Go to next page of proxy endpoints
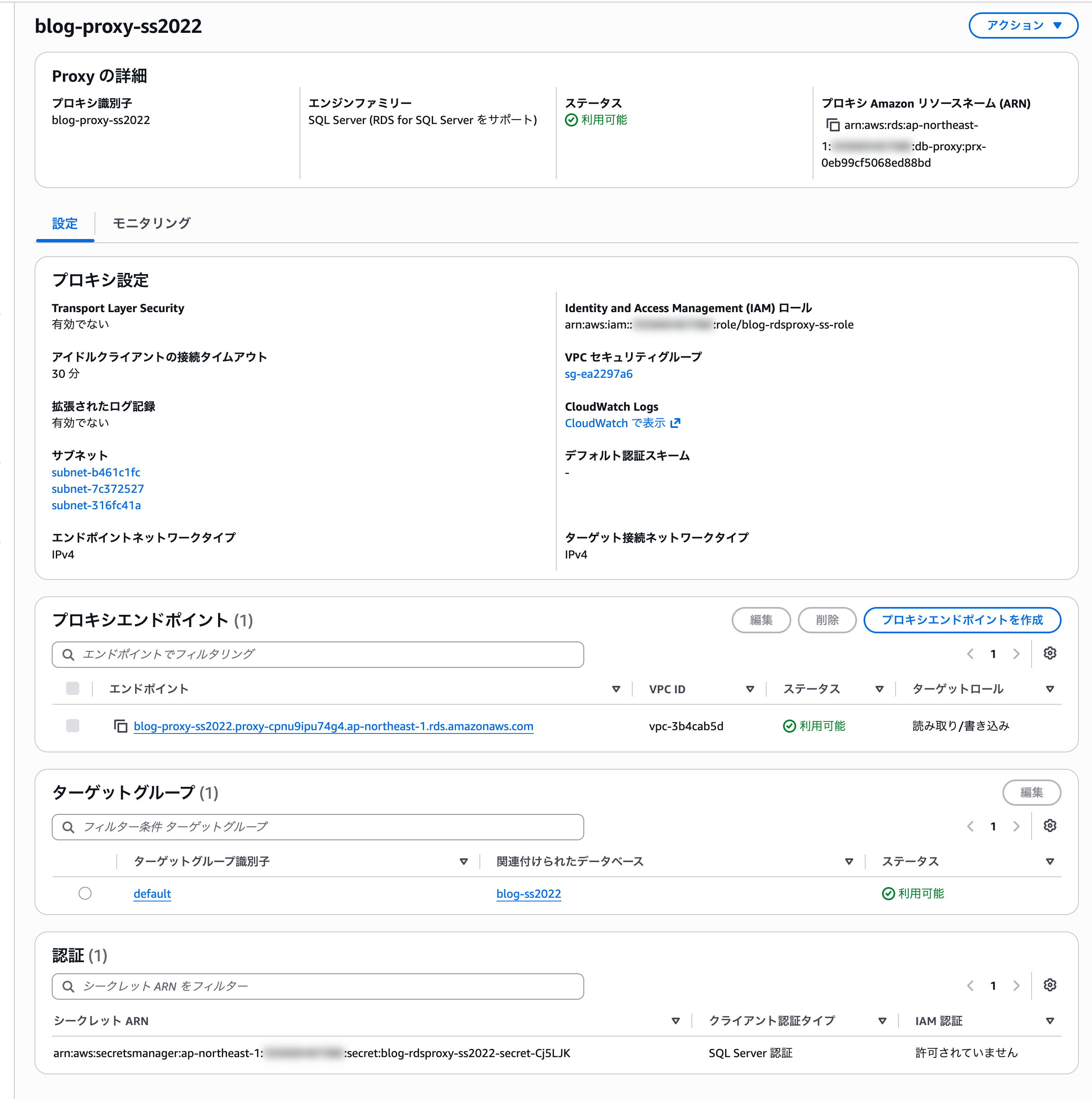Viewport: 1092px width, 1099px height. pos(1016,654)
